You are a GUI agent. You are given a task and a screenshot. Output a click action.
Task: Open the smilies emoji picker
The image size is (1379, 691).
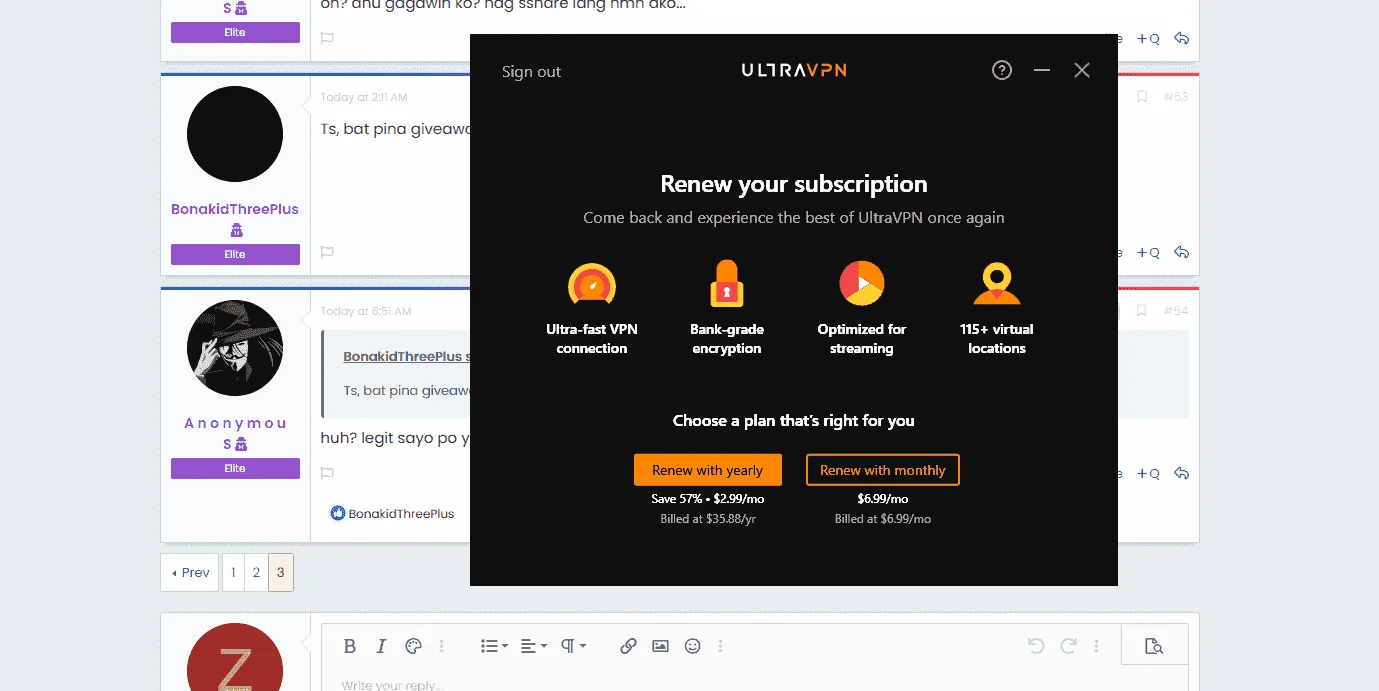coord(692,646)
